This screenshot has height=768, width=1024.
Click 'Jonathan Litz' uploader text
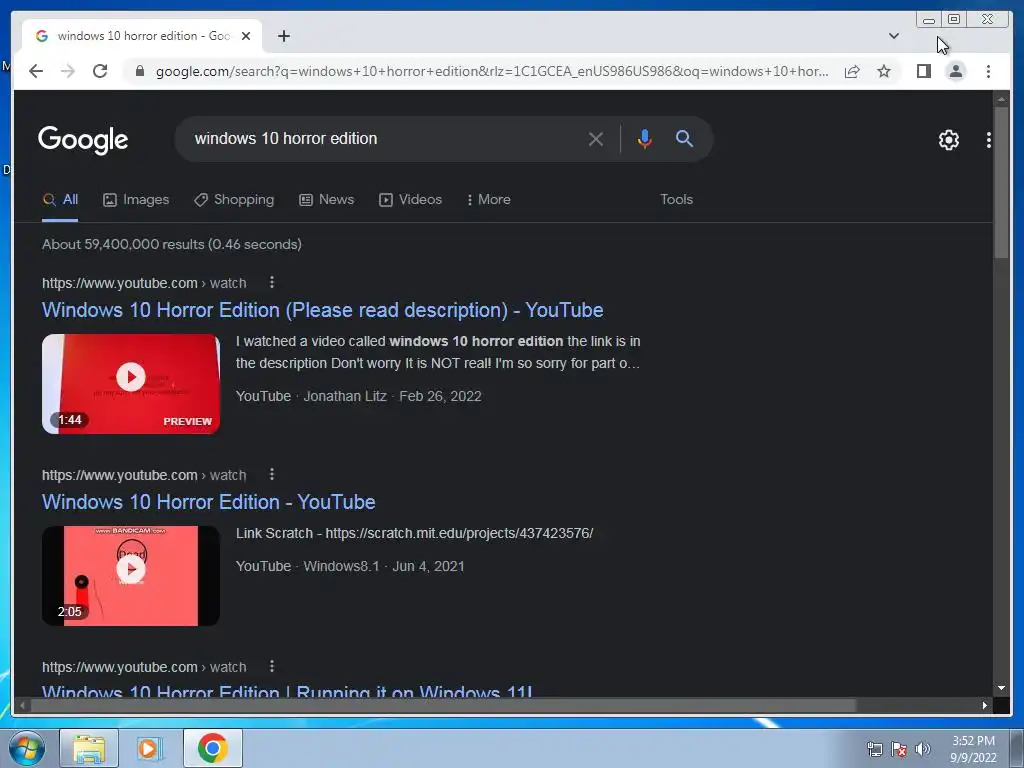pyautogui.click(x=345, y=396)
